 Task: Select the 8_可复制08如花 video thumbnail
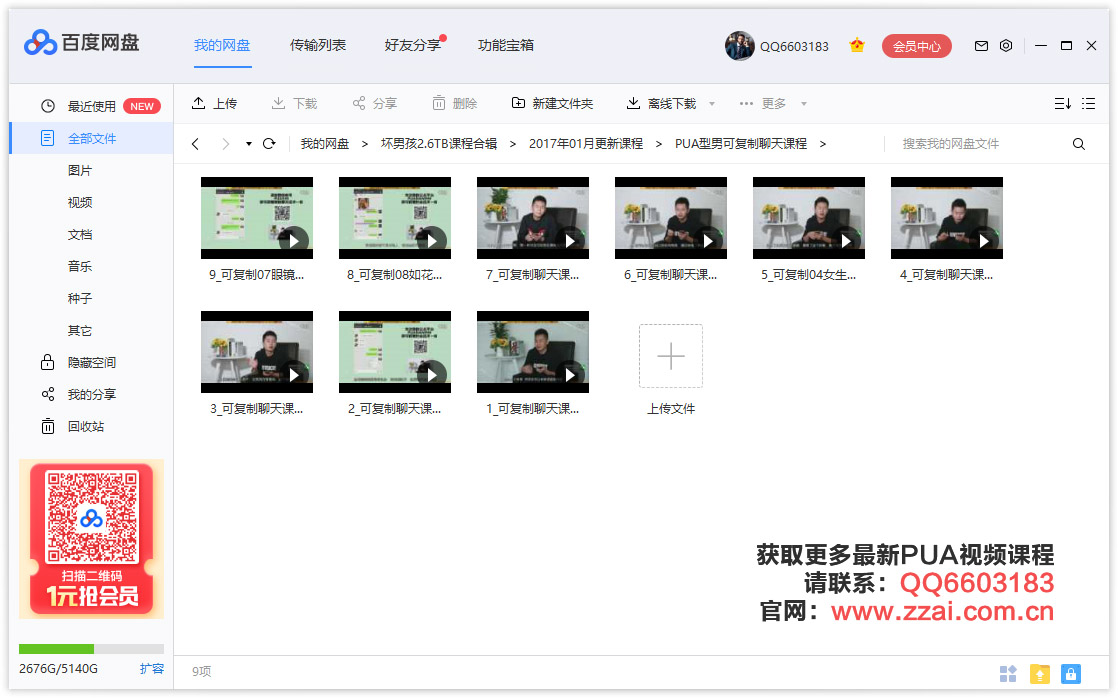pos(395,218)
